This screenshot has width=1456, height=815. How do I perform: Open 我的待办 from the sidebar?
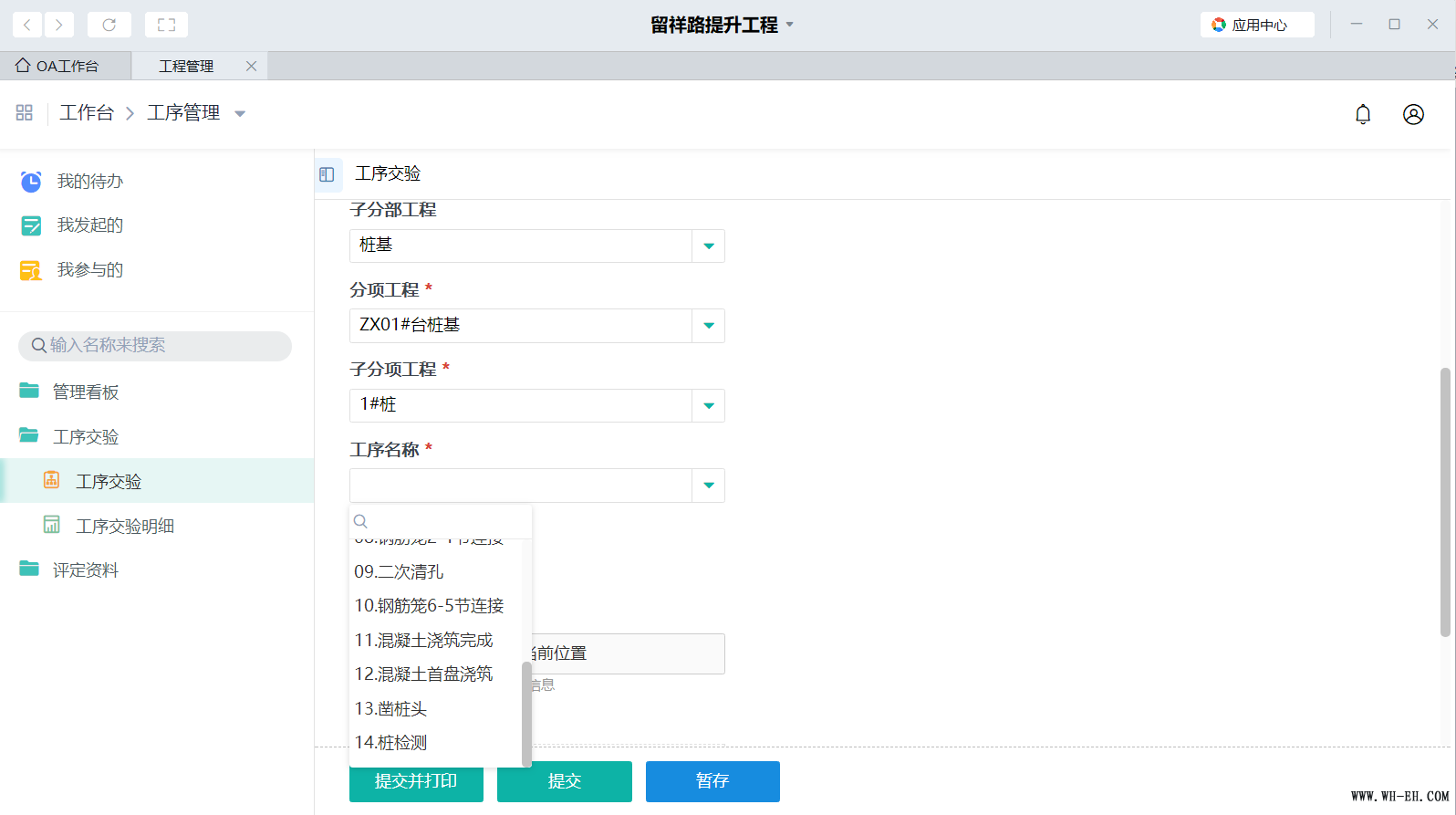coord(89,182)
